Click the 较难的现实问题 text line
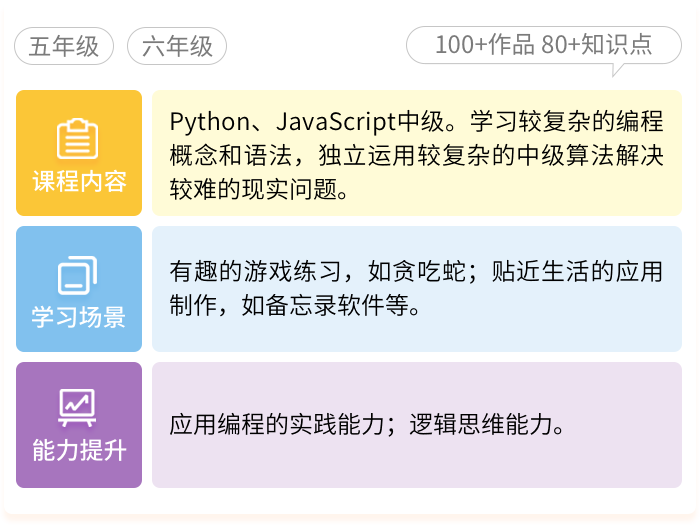The width and height of the screenshot is (700, 525). click(259, 191)
